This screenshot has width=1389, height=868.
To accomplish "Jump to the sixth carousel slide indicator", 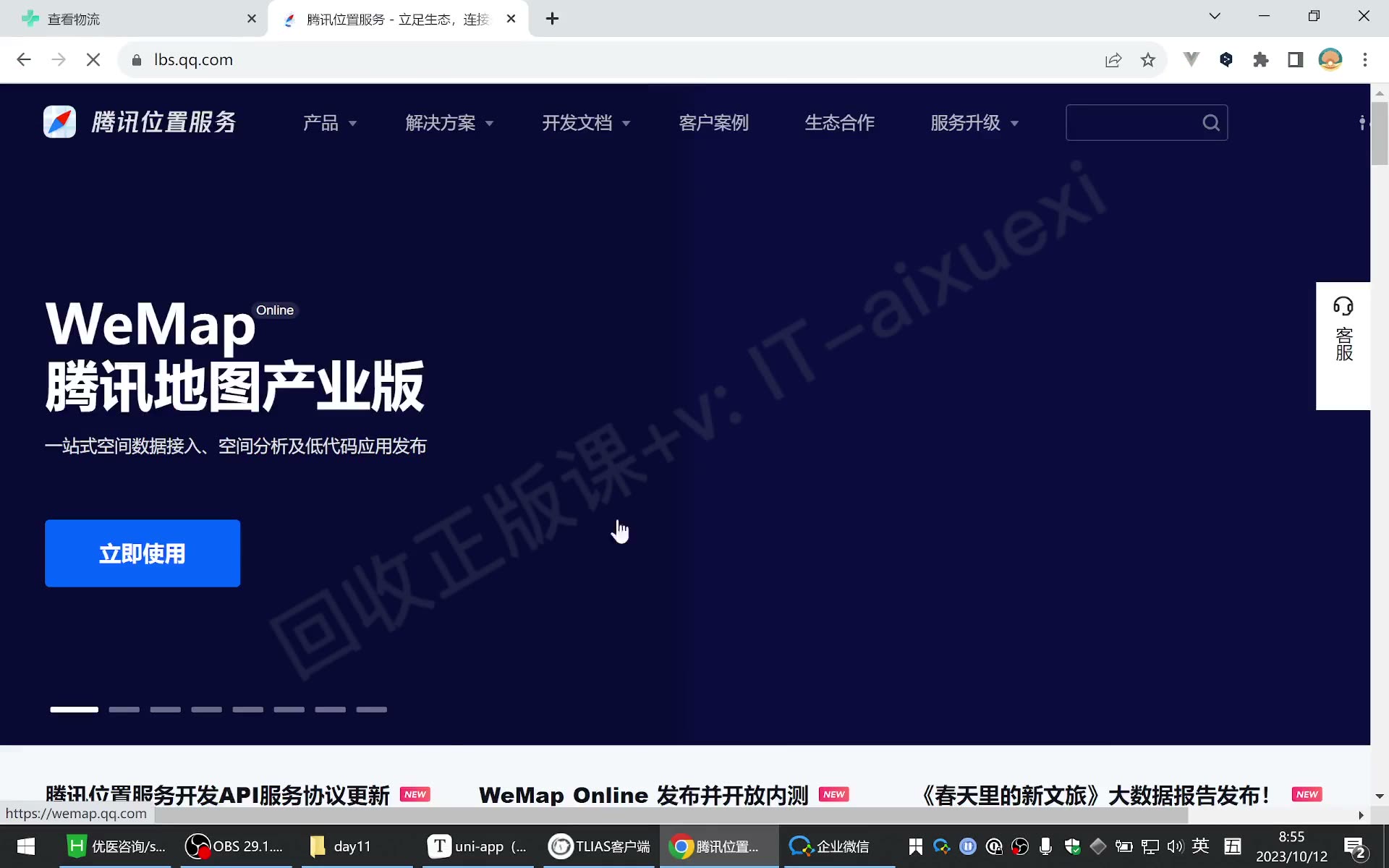I will click(289, 710).
